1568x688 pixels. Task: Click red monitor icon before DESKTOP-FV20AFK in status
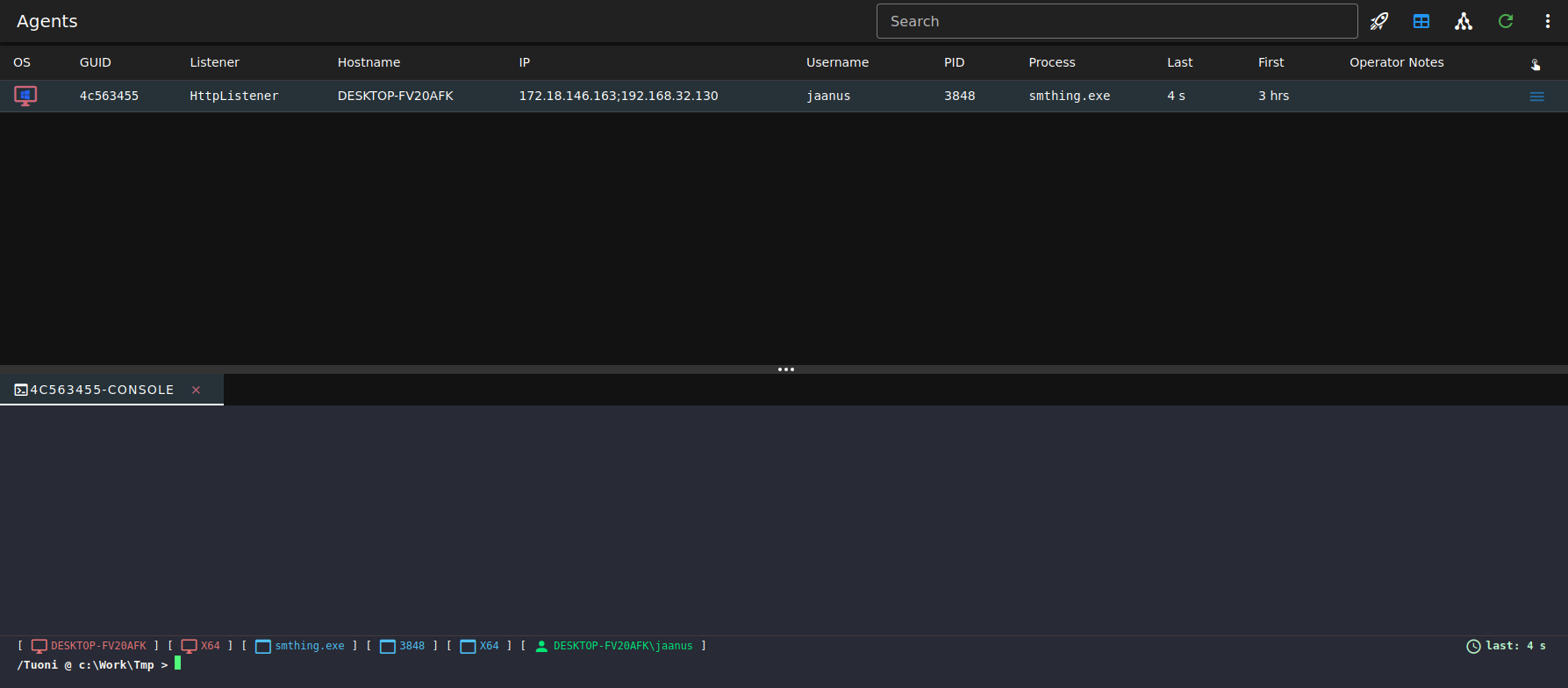[39, 646]
